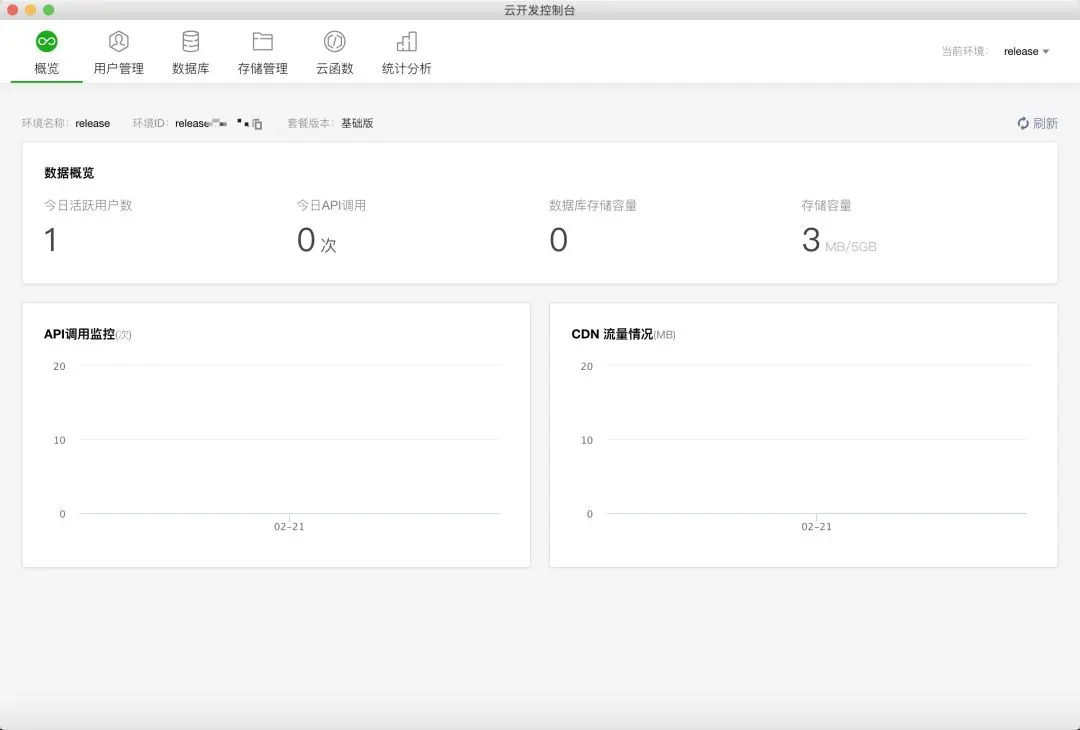The image size is (1080, 730).
Task: Copy the environment ID with copy icon
Action: pos(257,124)
